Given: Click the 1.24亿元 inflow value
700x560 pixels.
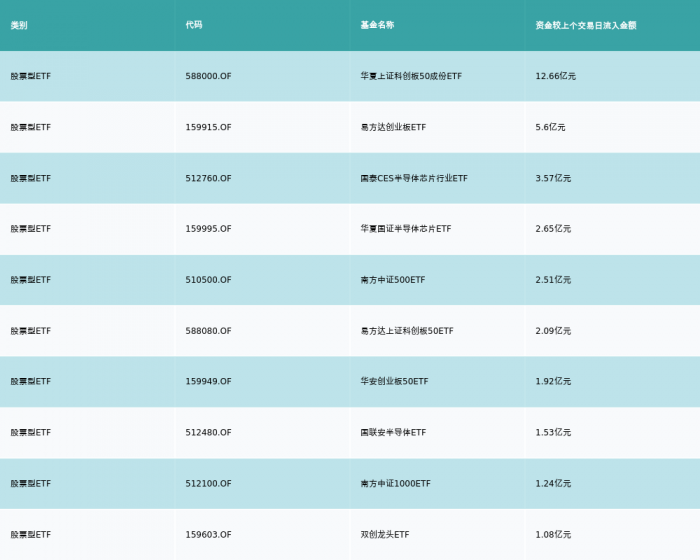Looking at the screenshot, I should (553, 484).
